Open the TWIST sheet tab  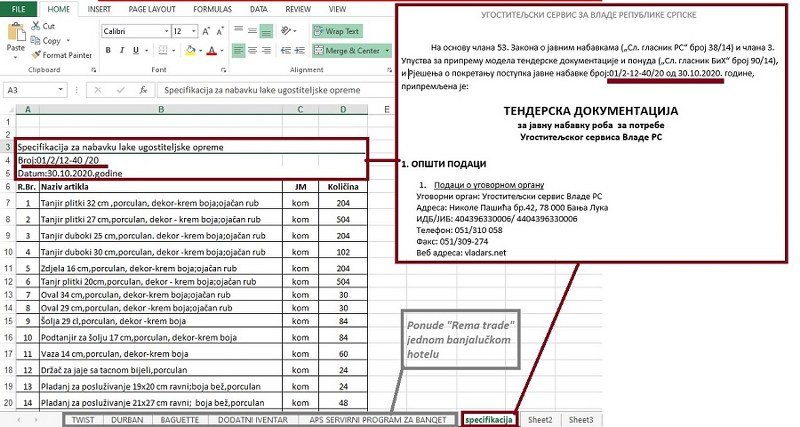[x=83, y=420]
